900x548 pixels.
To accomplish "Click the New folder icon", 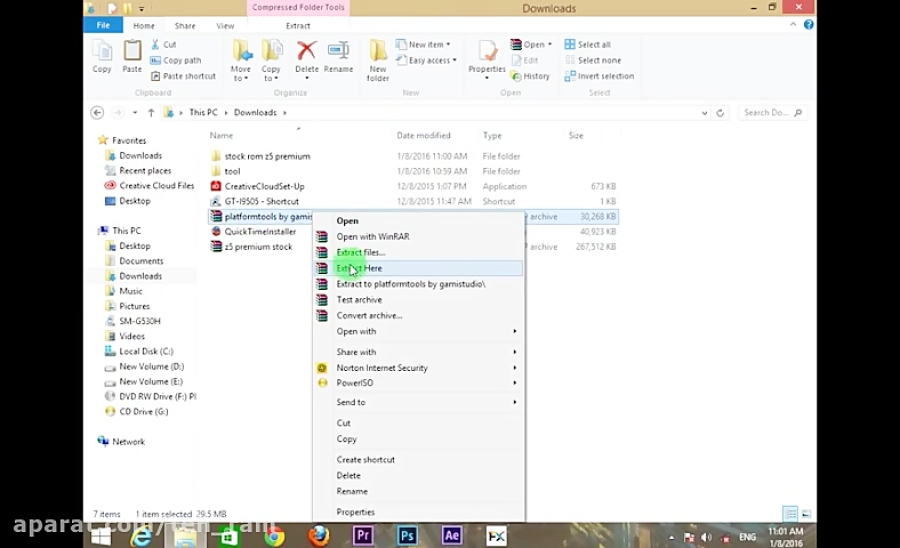I will (x=377, y=58).
